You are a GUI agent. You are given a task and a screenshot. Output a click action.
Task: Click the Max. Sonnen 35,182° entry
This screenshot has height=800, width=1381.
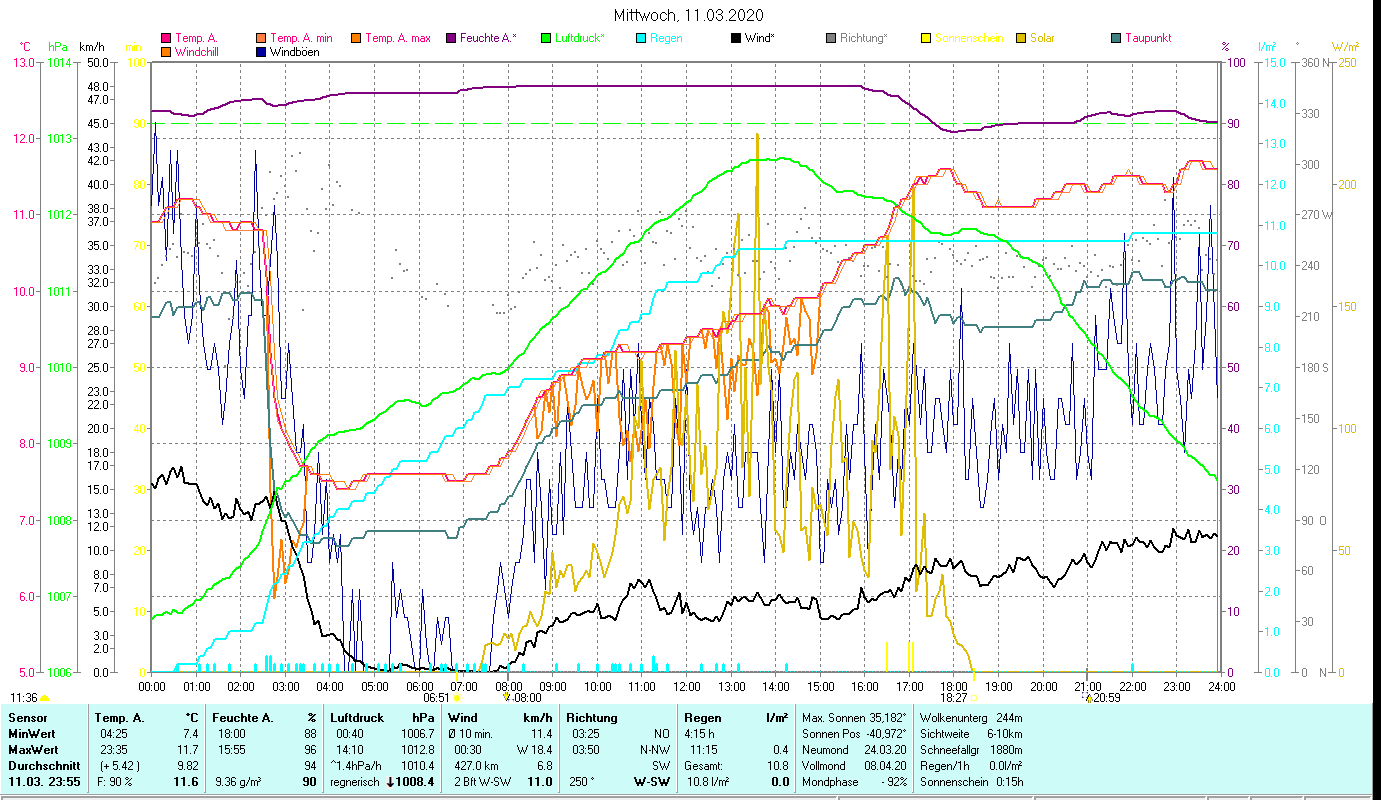854,718
